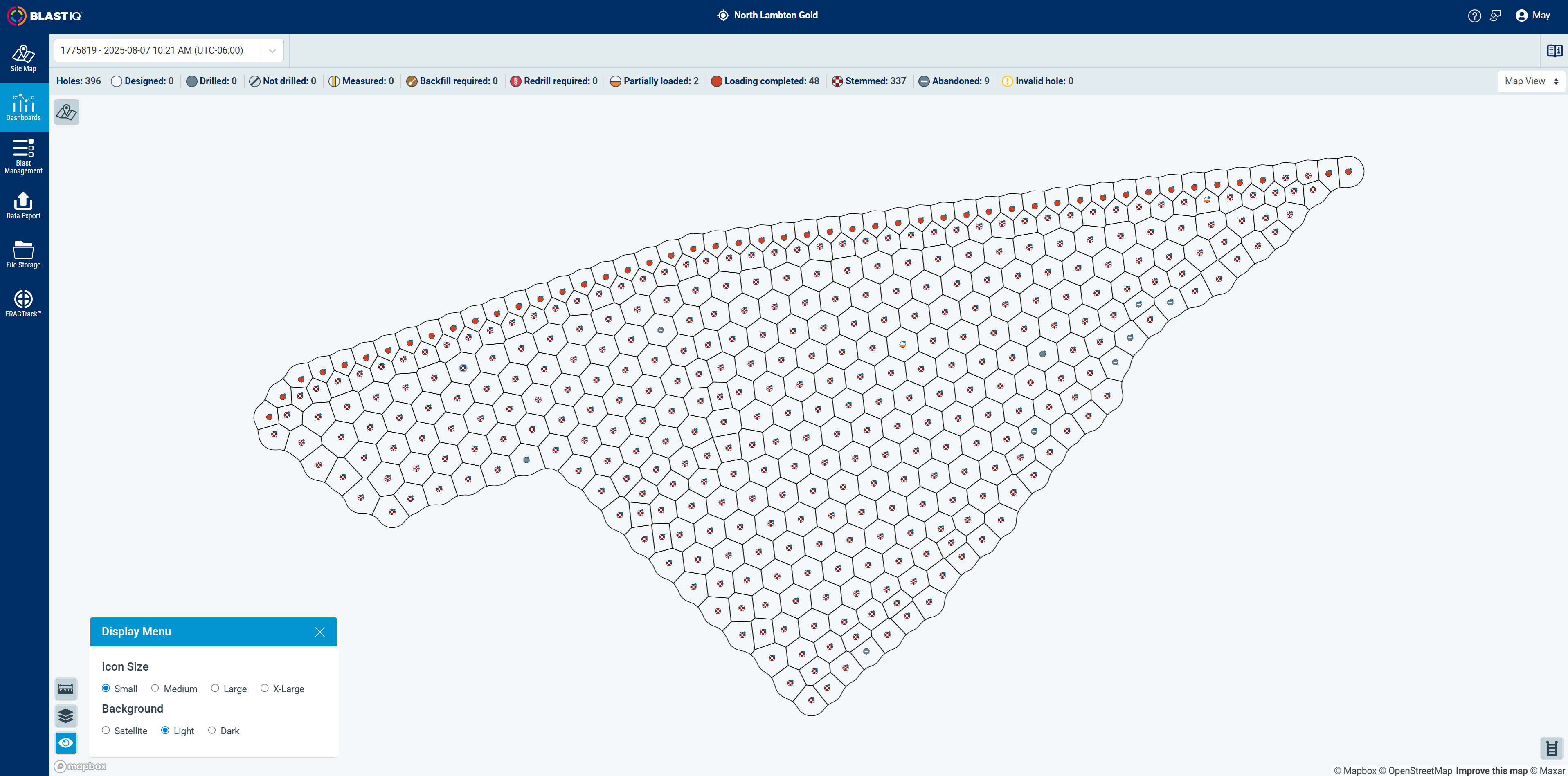Open the Mapbox logo link
The height and width of the screenshot is (776, 1568).
point(80,766)
